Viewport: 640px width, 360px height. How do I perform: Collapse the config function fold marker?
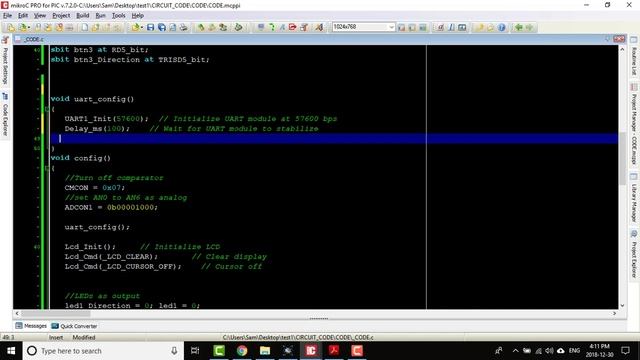click(47, 168)
